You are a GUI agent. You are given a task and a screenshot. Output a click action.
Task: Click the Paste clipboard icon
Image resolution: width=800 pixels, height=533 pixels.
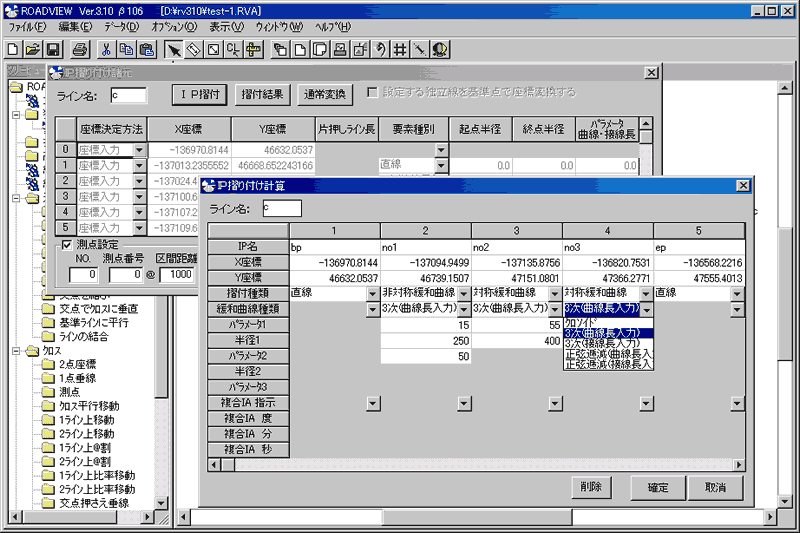[146, 49]
